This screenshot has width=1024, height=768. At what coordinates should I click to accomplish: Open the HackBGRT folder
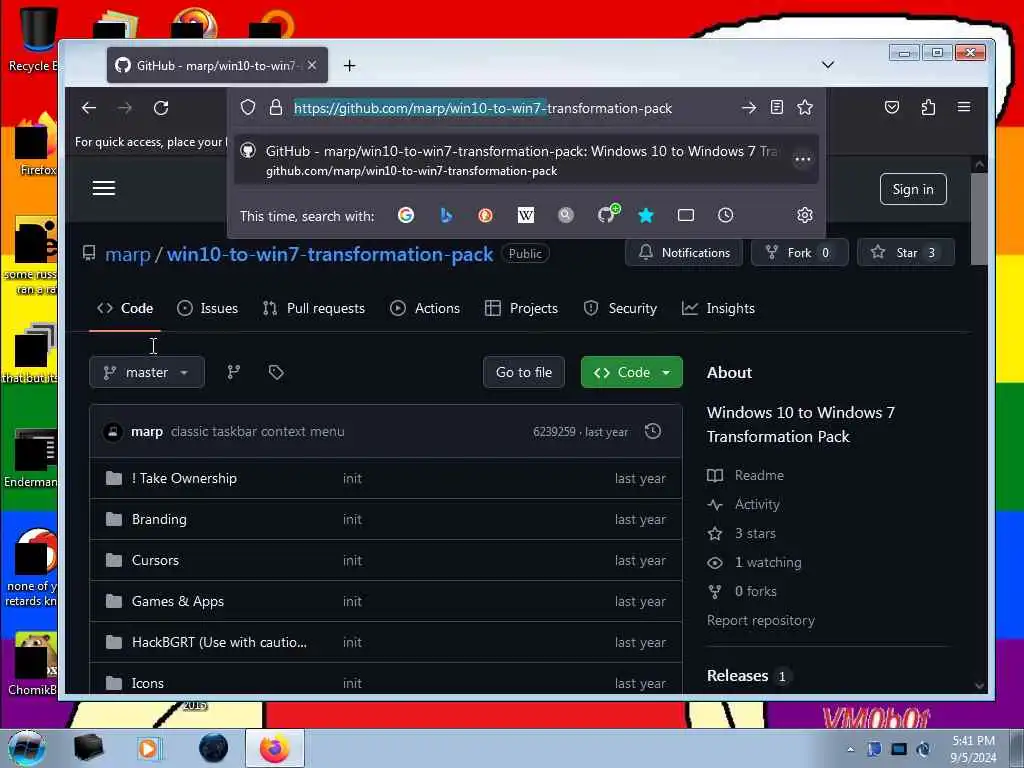point(219,643)
